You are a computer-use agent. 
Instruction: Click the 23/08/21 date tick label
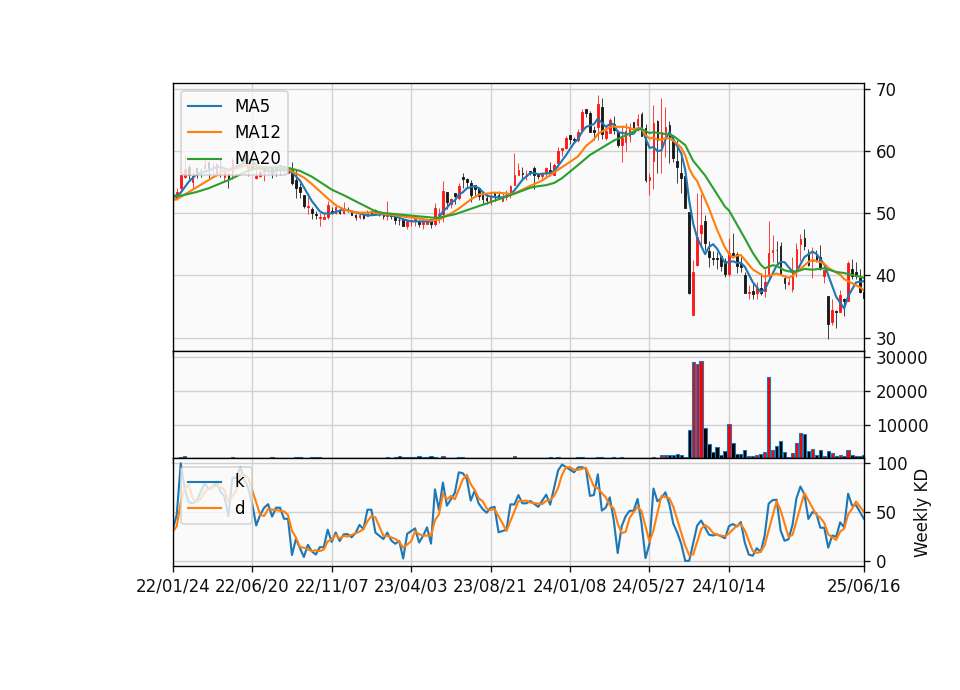[x=490, y=586]
